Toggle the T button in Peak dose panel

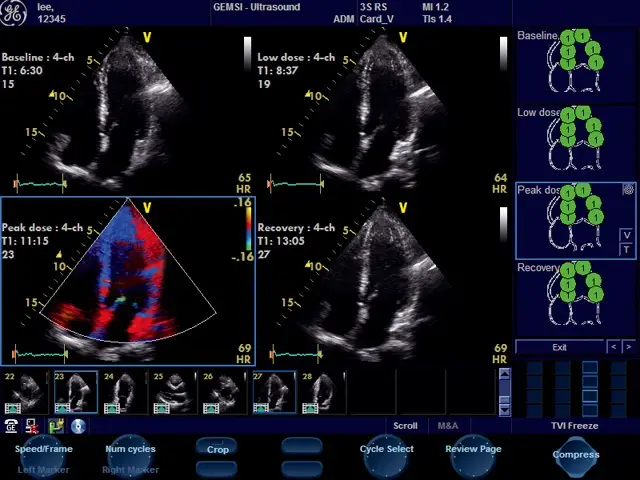(626, 249)
